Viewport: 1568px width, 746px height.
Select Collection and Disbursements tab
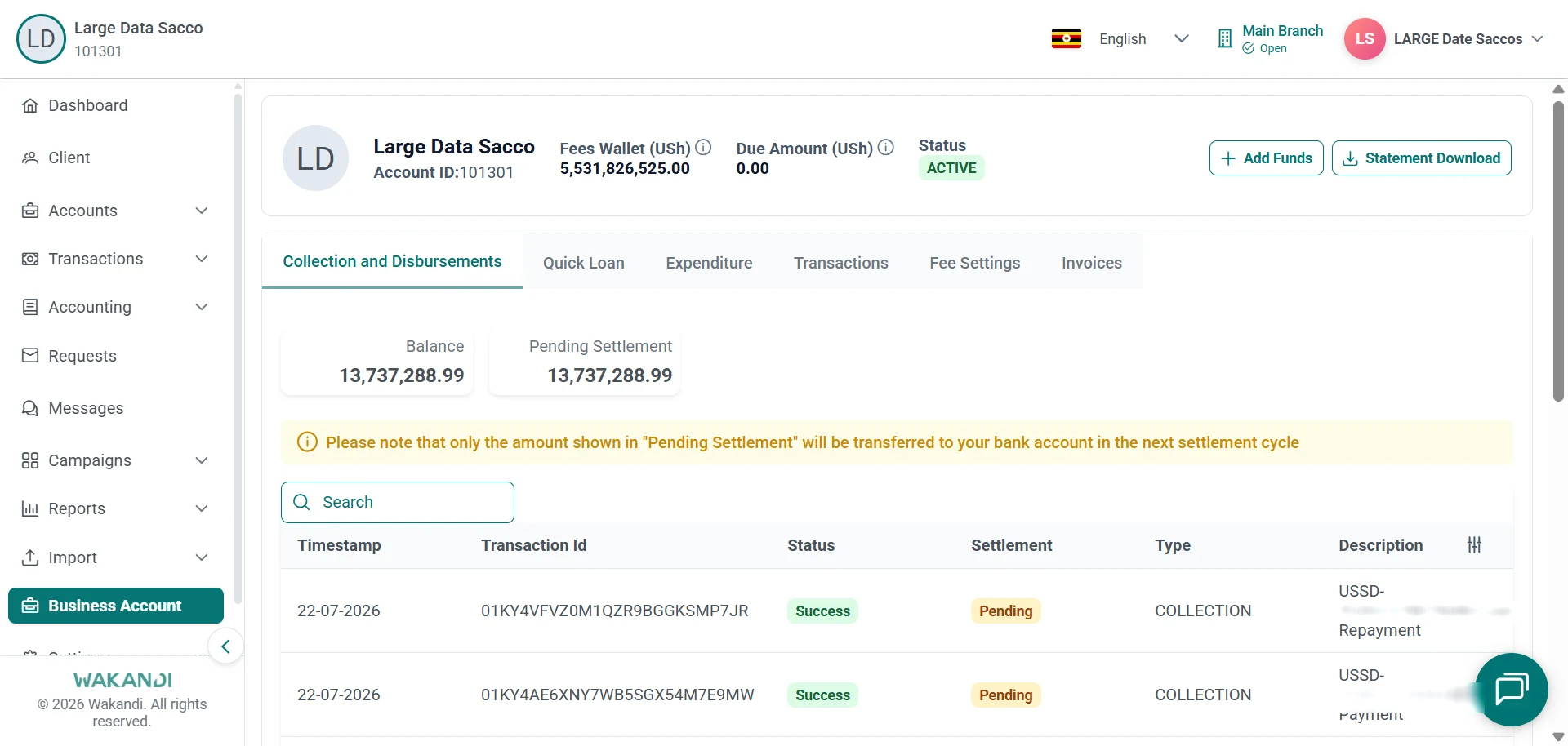coord(392,261)
